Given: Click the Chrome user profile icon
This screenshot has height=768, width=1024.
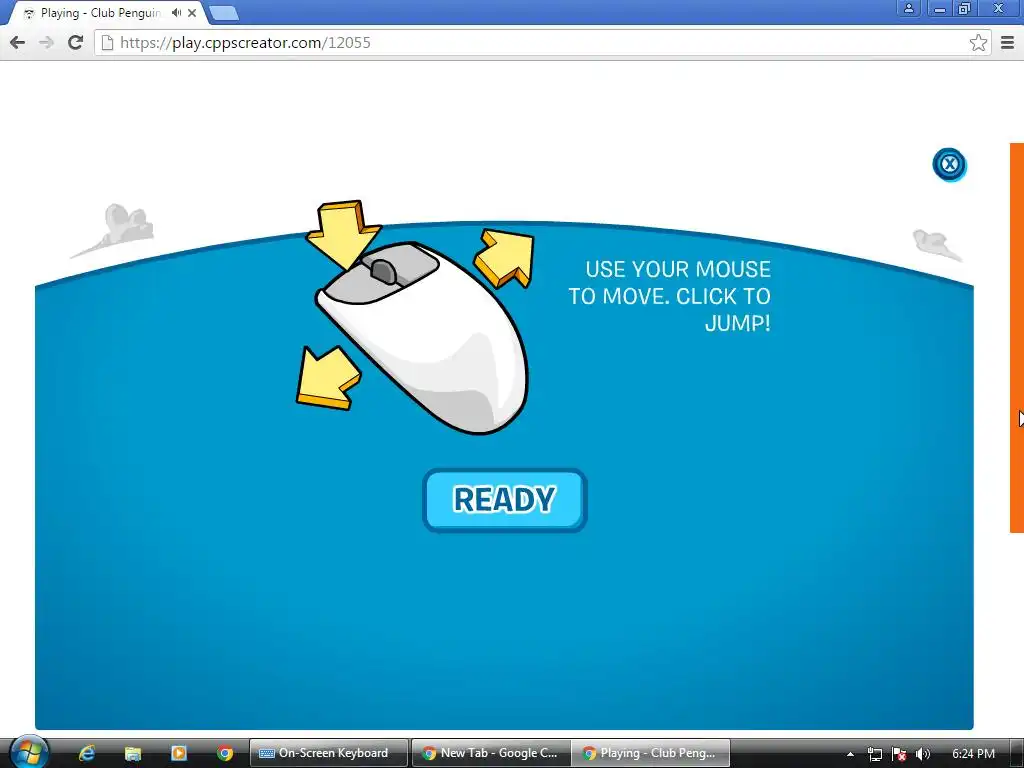Looking at the screenshot, I should pyautogui.click(x=908, y=8).
